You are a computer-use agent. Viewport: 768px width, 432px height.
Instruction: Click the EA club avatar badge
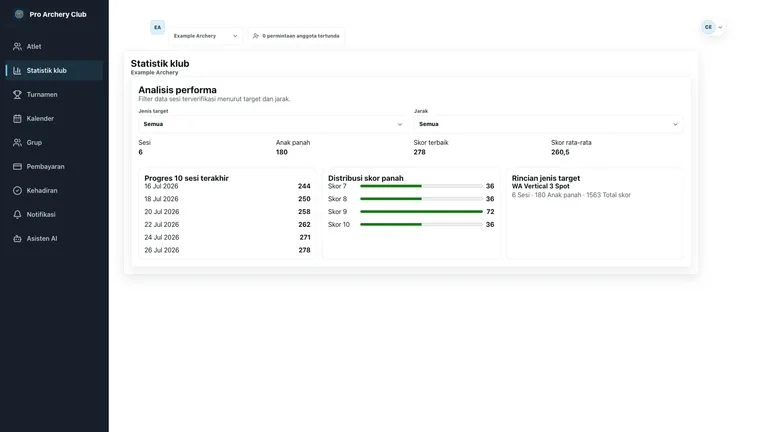(x=157, y=27)
